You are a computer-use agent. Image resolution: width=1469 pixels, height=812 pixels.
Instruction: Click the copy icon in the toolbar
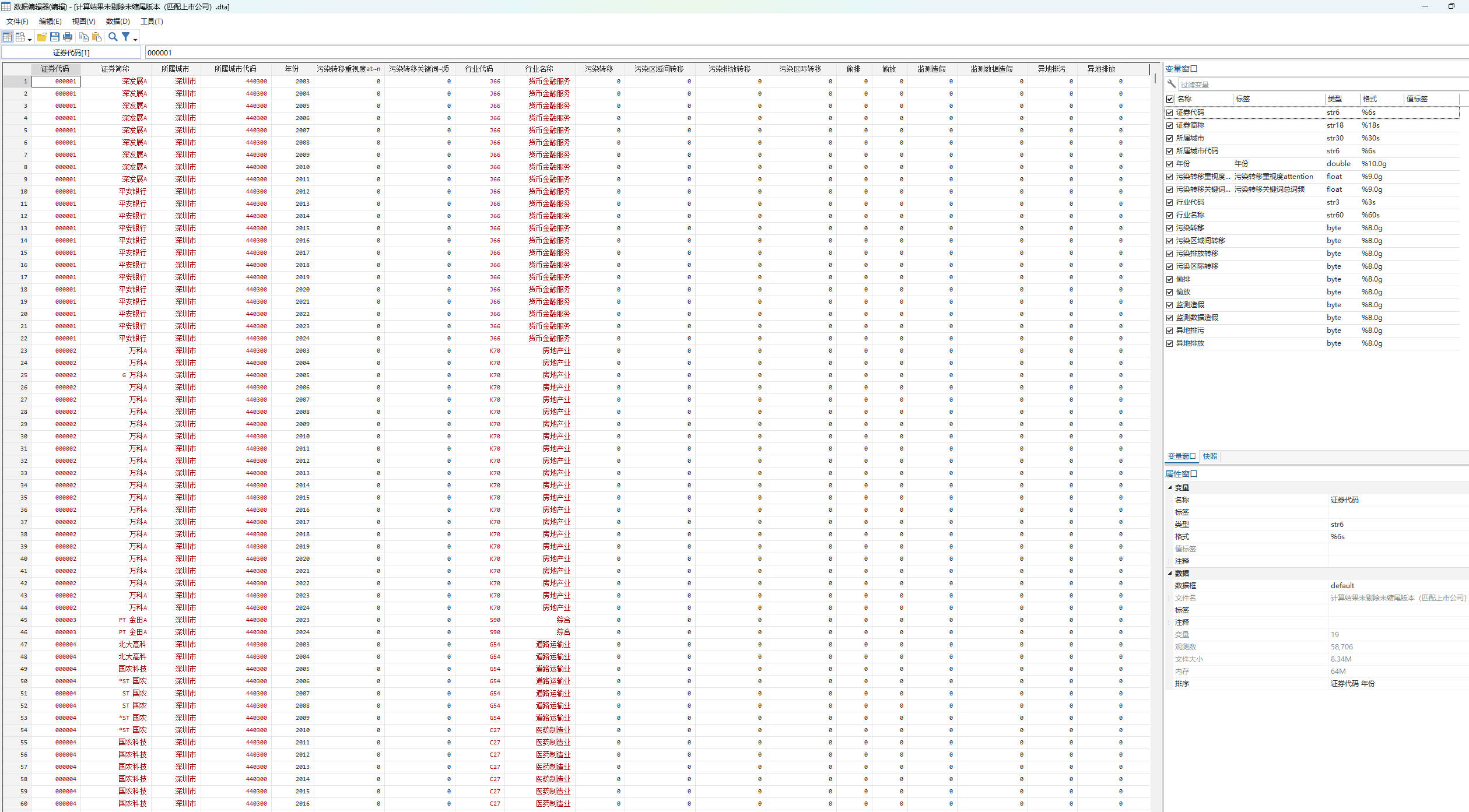(84, 37)
